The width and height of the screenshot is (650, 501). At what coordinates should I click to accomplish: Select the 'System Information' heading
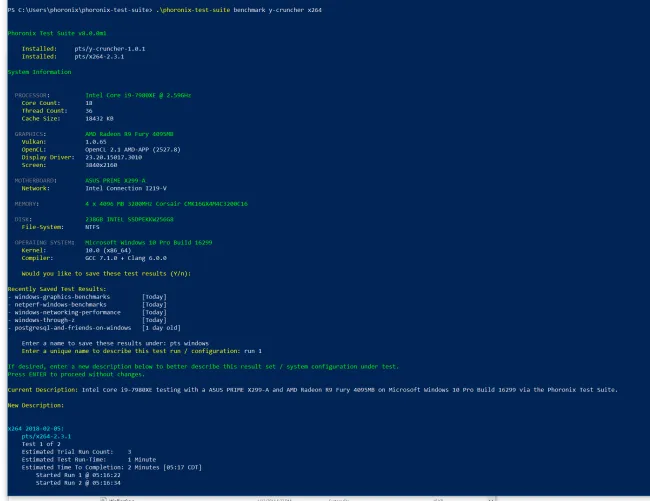[x=39, y=72]
